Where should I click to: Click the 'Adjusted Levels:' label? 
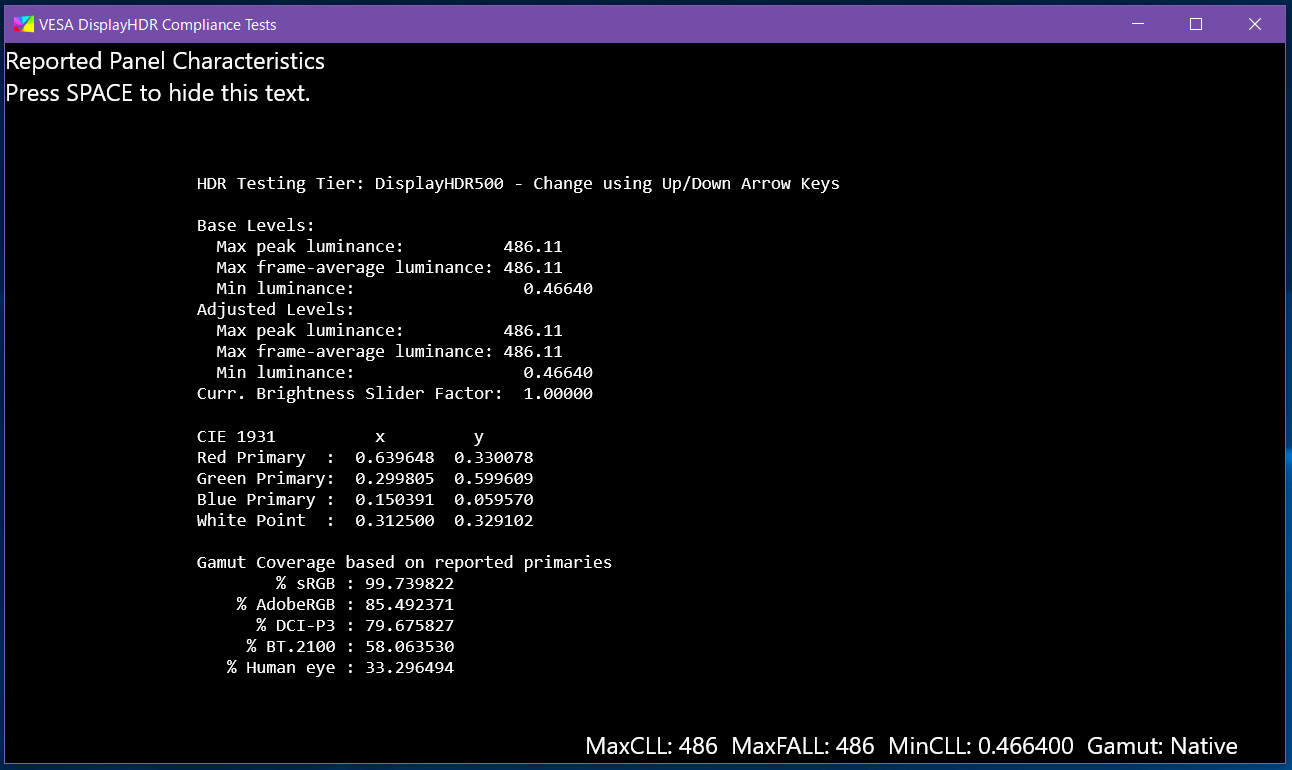[276, 310]
